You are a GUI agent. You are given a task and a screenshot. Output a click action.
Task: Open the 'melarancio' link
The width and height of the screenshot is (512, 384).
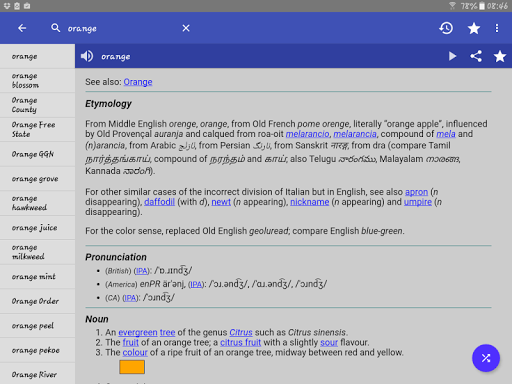point(307,134)
